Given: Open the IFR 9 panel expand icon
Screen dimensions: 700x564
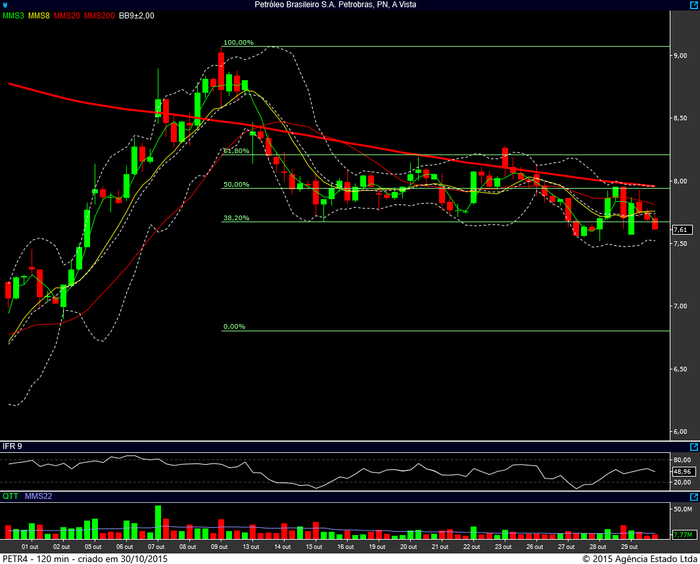Looking at the screenshot, I should pyautogui.click(x=694, y=445).
